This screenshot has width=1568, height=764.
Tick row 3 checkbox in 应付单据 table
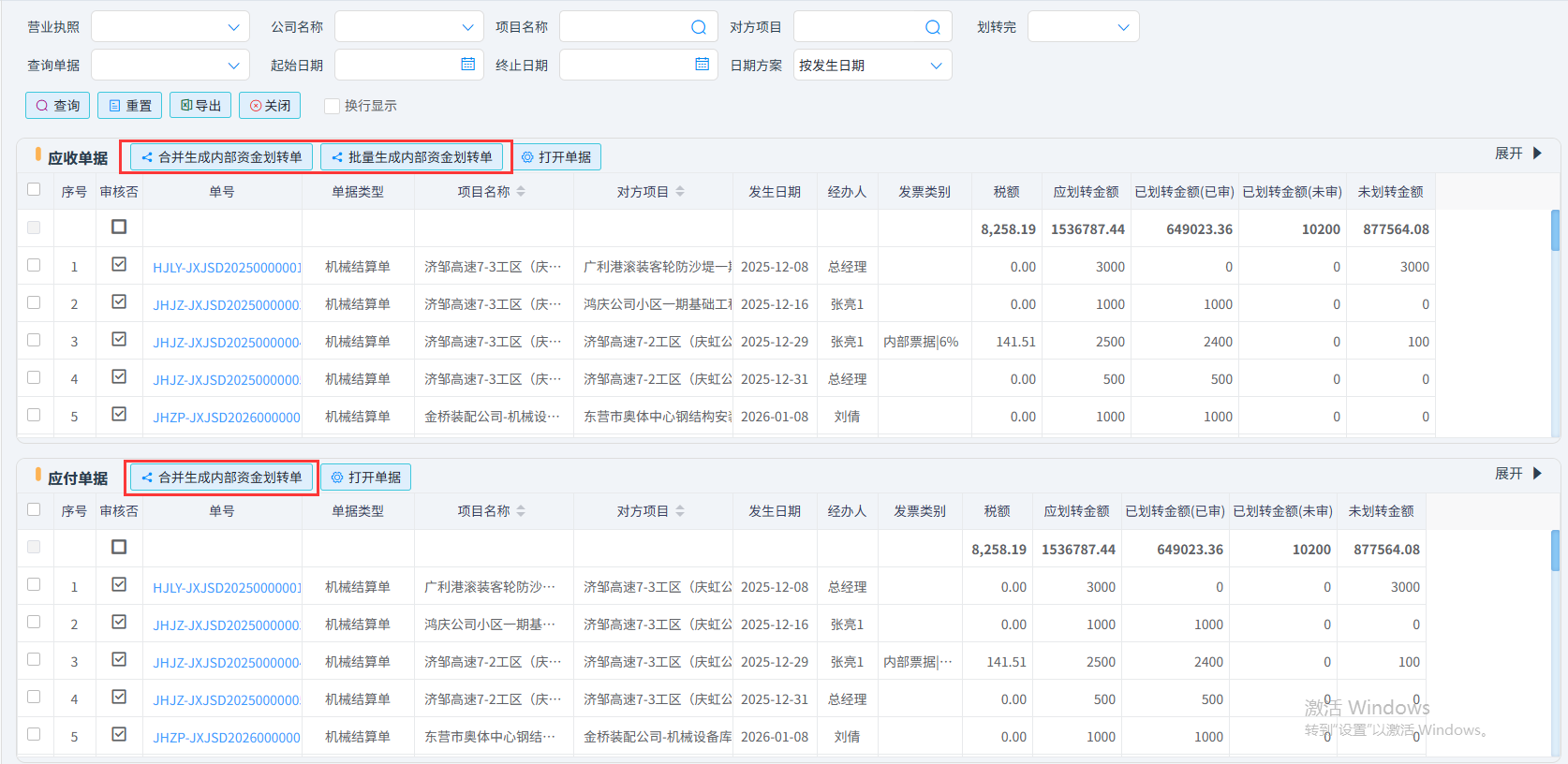[x=35, y=660]
